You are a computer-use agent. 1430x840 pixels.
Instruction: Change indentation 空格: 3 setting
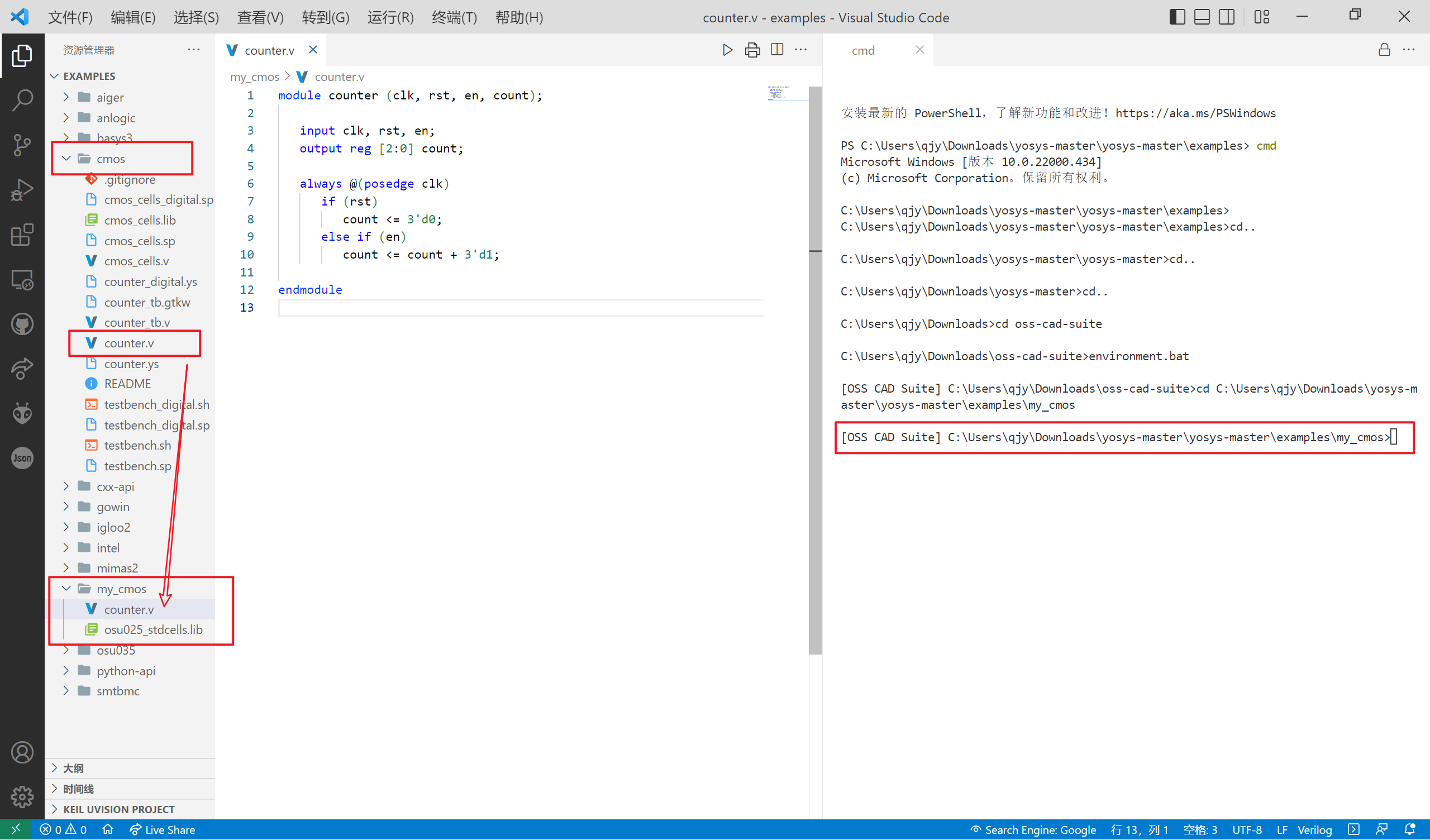tap(1200, 830)
